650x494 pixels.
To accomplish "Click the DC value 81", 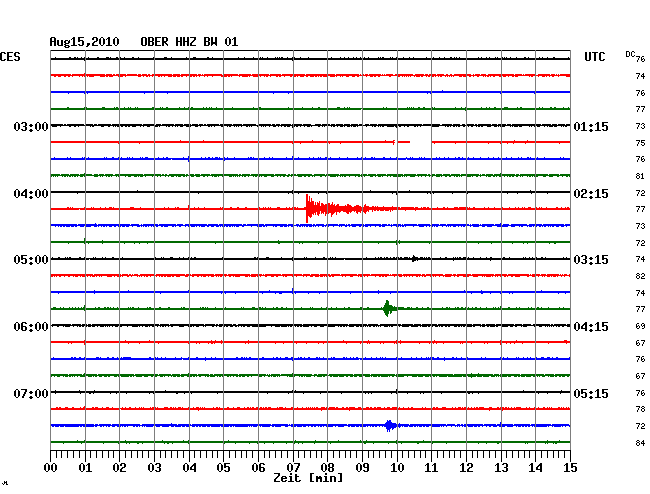I will [640, 176].
